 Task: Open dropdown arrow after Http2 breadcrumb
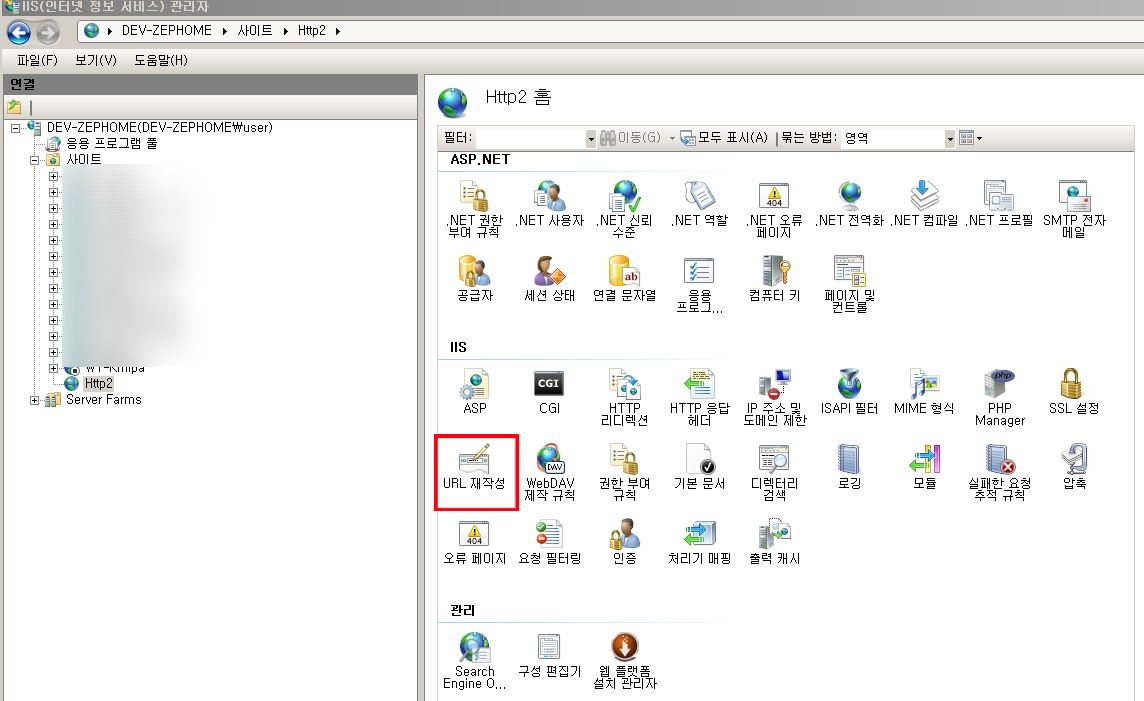tap(338, 31)
